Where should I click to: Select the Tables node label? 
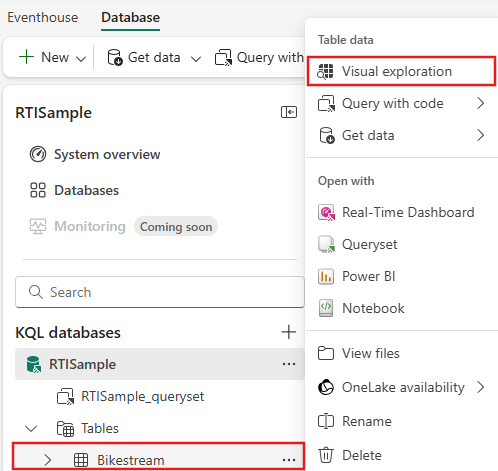[x=100, y=428]
